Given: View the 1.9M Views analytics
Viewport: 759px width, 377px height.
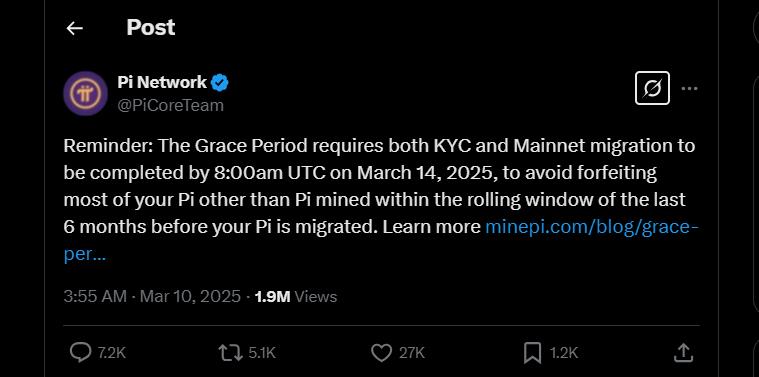Looking at the screenshot, I should coord(296,296).
